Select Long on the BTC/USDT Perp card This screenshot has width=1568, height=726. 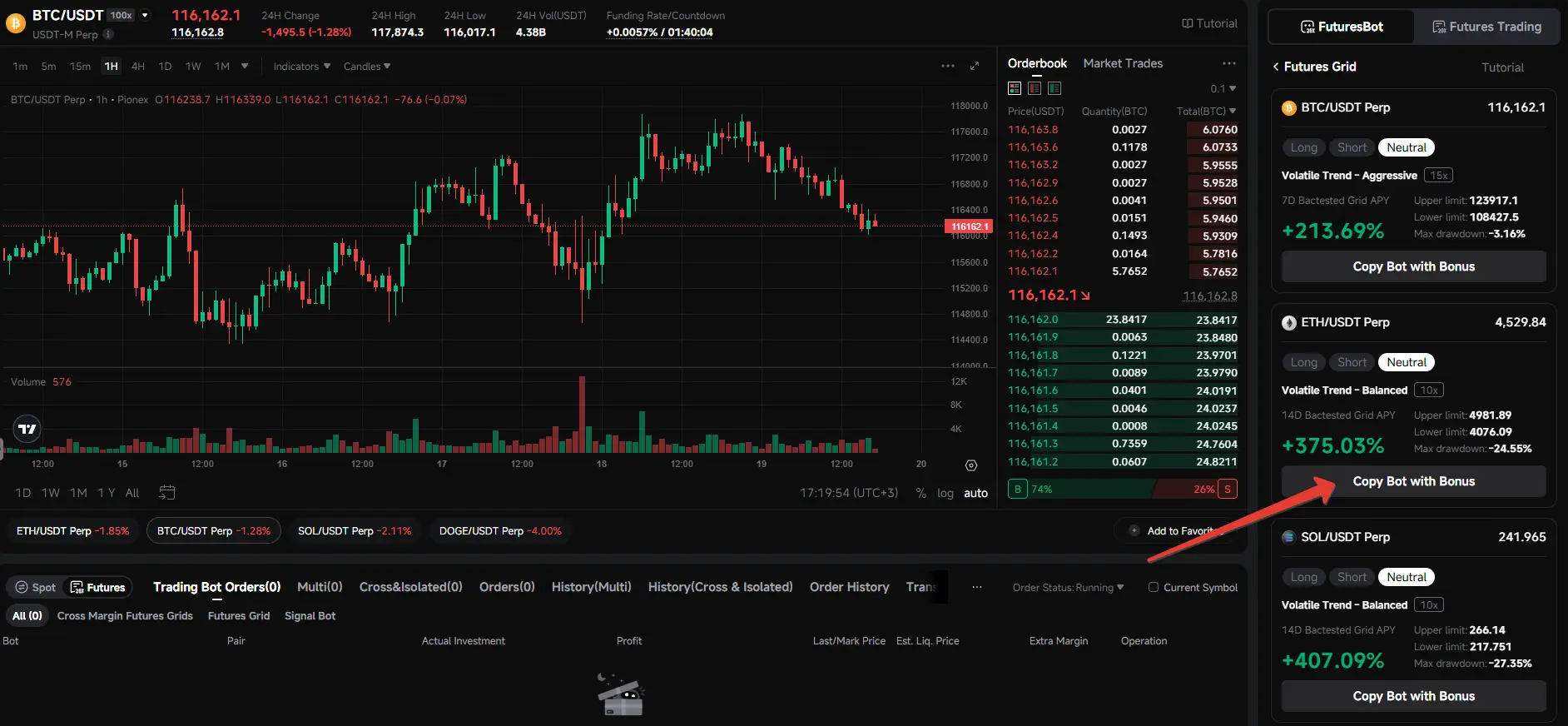[1304, 147]
